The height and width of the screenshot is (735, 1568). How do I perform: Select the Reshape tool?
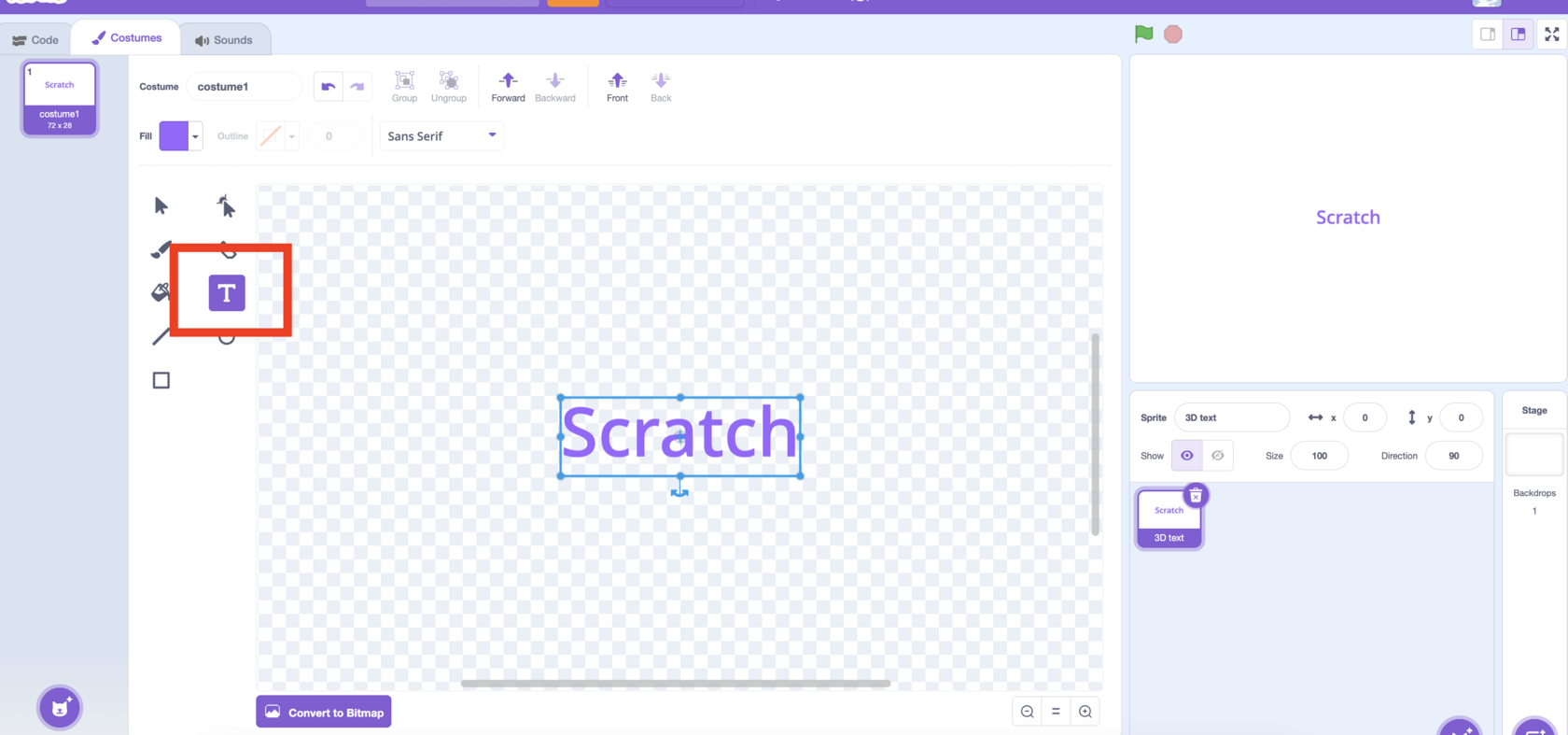coord(226,205)
